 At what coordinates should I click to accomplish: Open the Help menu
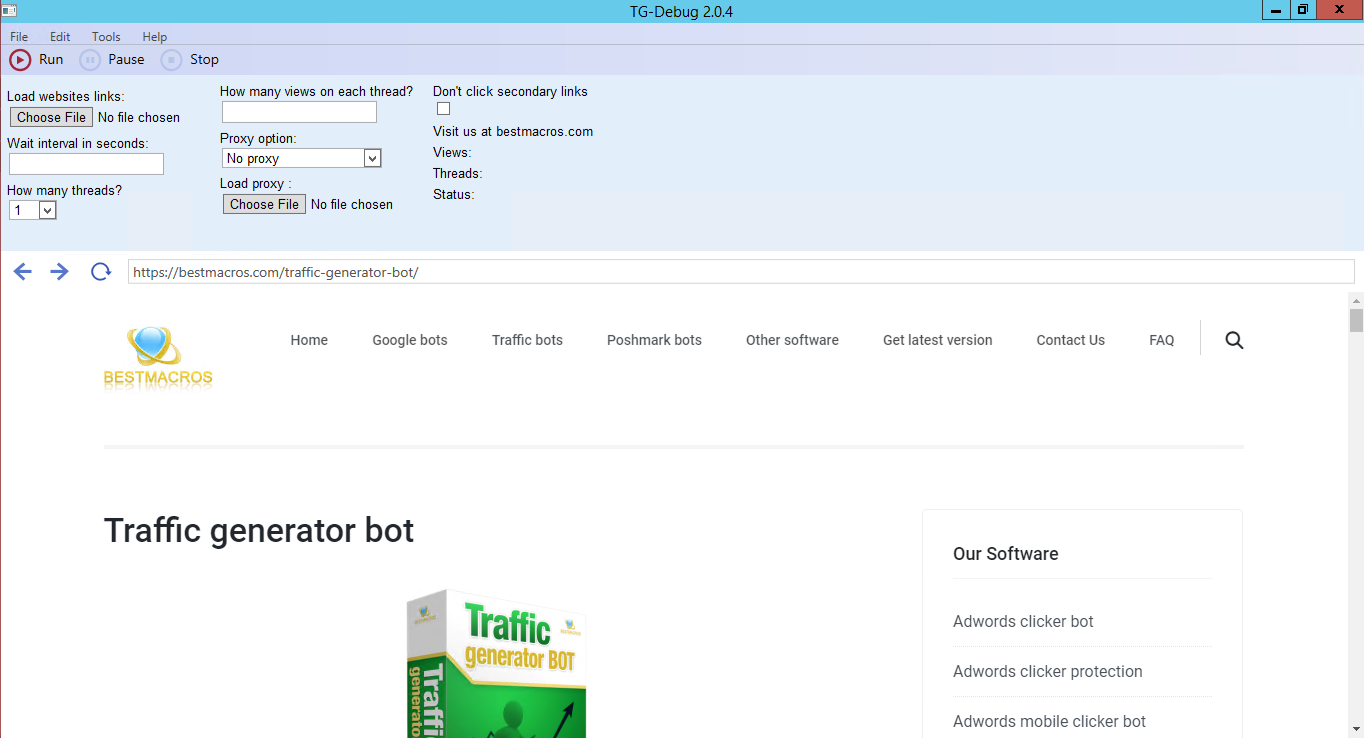pos(154,37)
